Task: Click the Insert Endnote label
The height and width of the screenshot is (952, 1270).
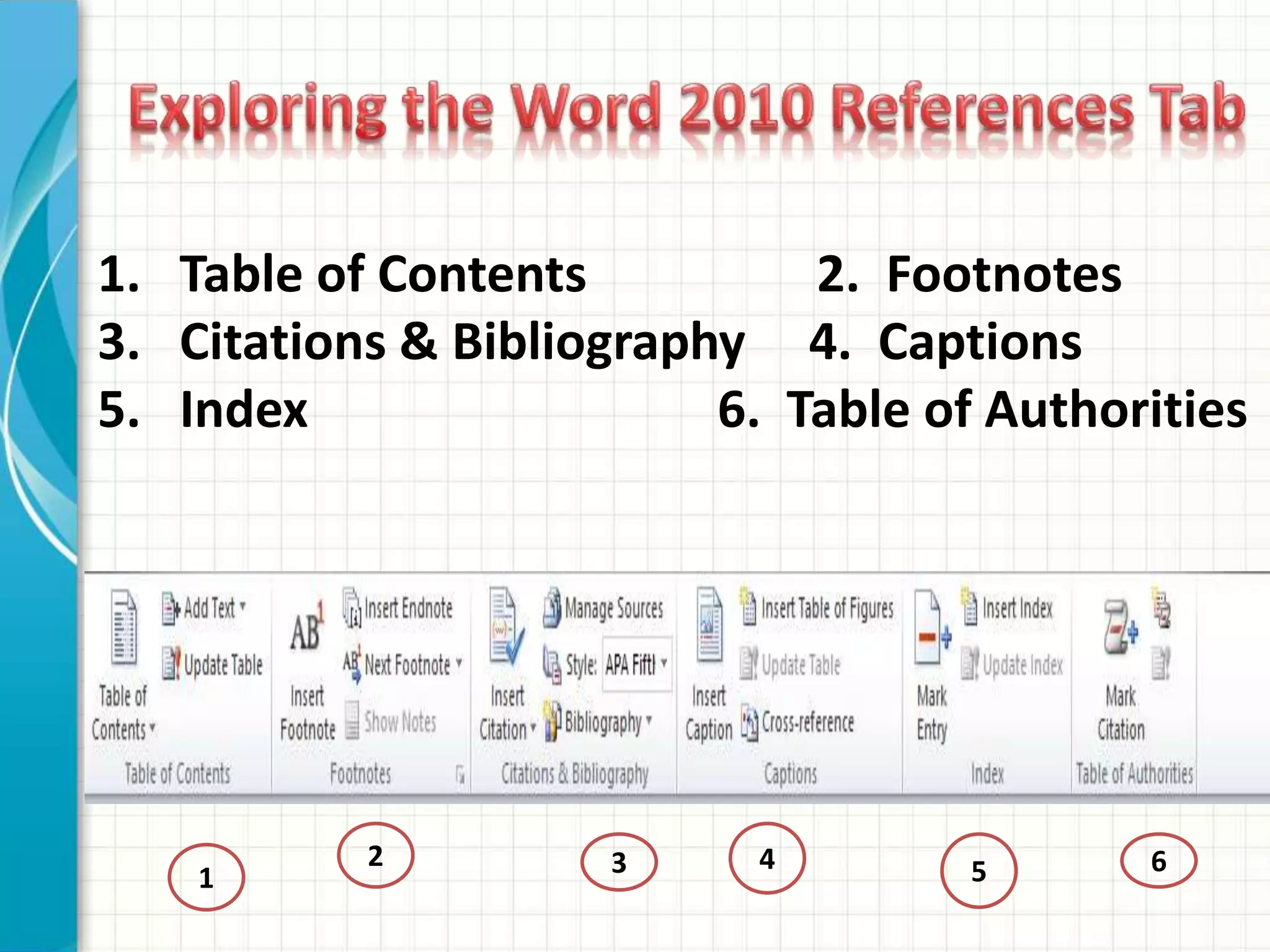Action: 409,608
